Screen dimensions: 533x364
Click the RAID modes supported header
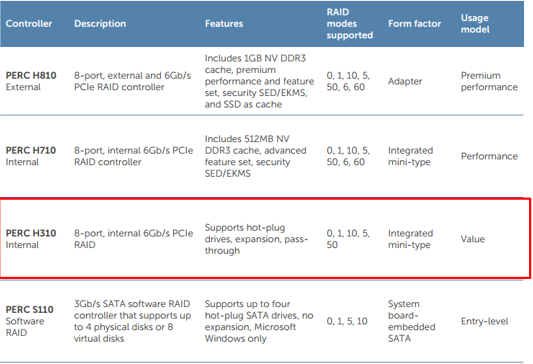point(349,23)
